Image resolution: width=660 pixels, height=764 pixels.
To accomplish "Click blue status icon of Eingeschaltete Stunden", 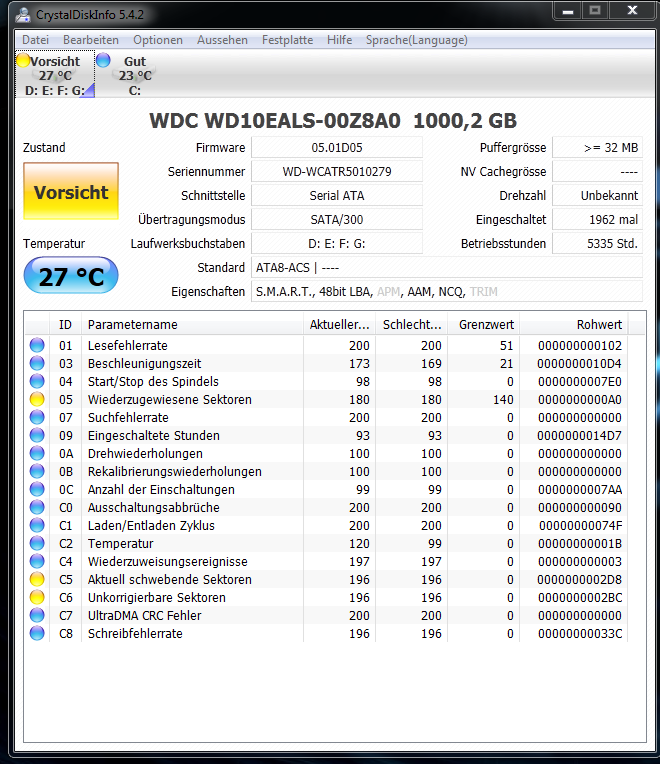I will coord(37,435).
